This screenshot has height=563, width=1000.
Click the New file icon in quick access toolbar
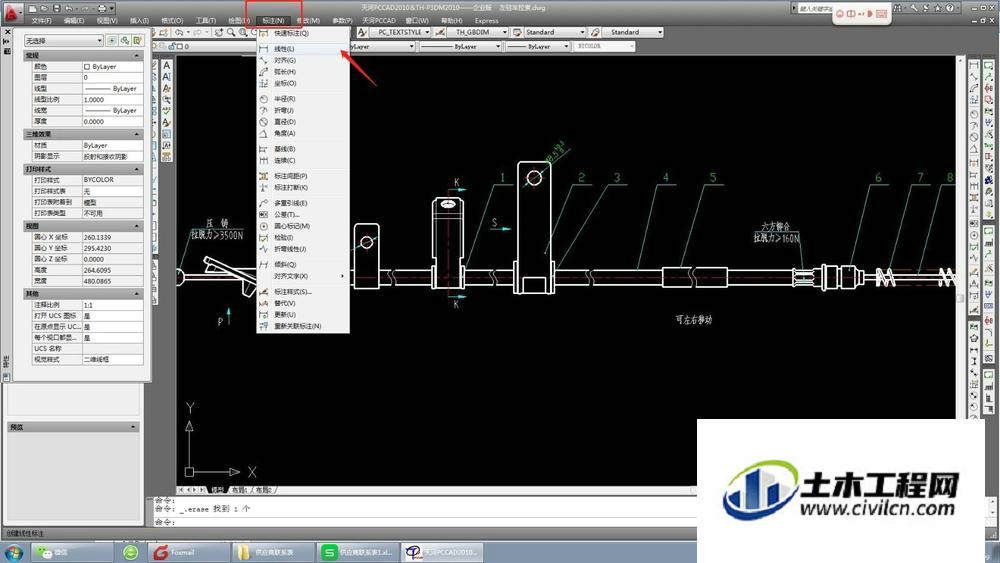click(x=33, y=8)
